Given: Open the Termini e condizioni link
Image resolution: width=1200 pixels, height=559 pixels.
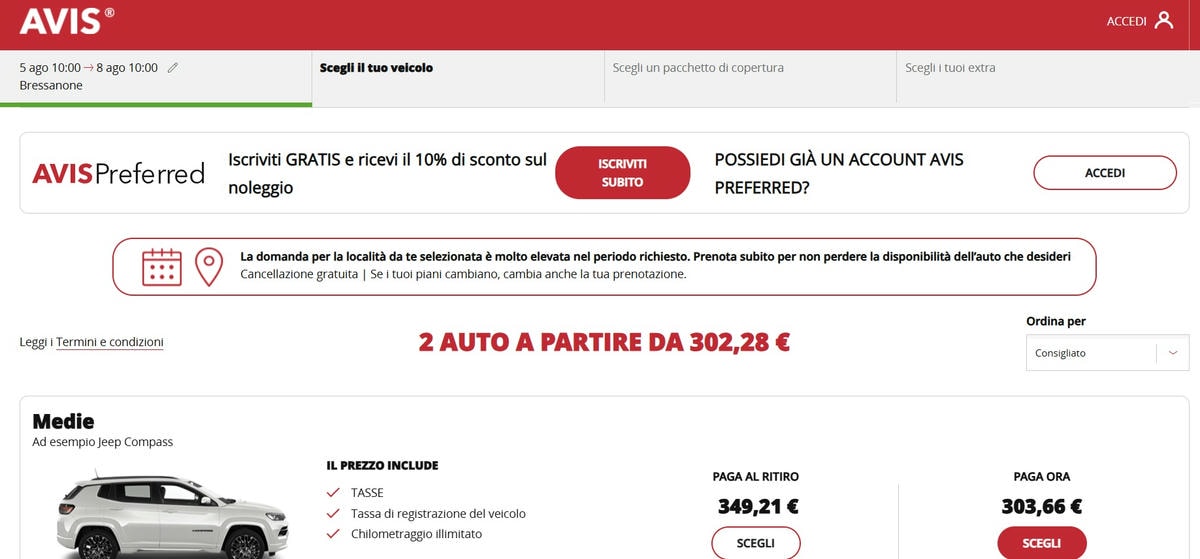Looking at the screenshot, I should pos(110,342).
